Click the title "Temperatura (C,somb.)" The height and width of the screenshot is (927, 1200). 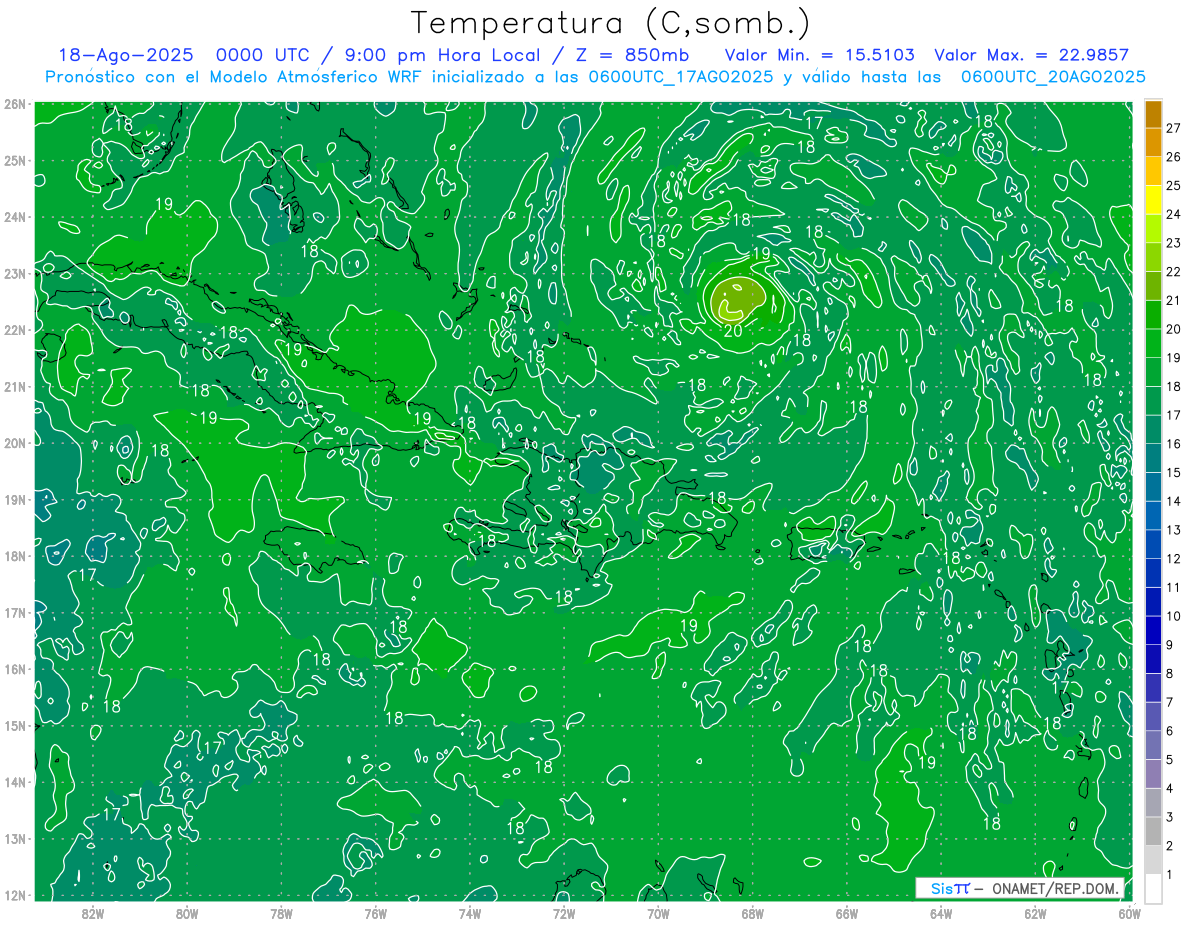(611, 23)
